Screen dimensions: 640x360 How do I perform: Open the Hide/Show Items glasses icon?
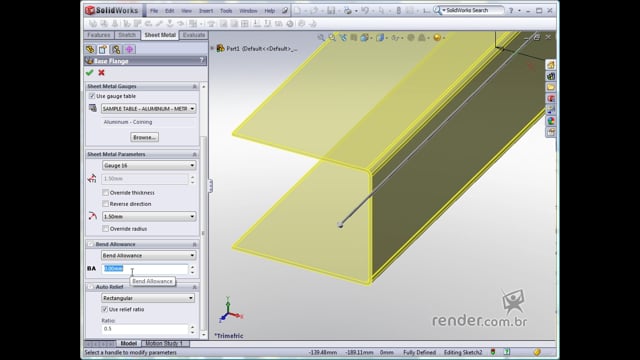pos(395,38)
